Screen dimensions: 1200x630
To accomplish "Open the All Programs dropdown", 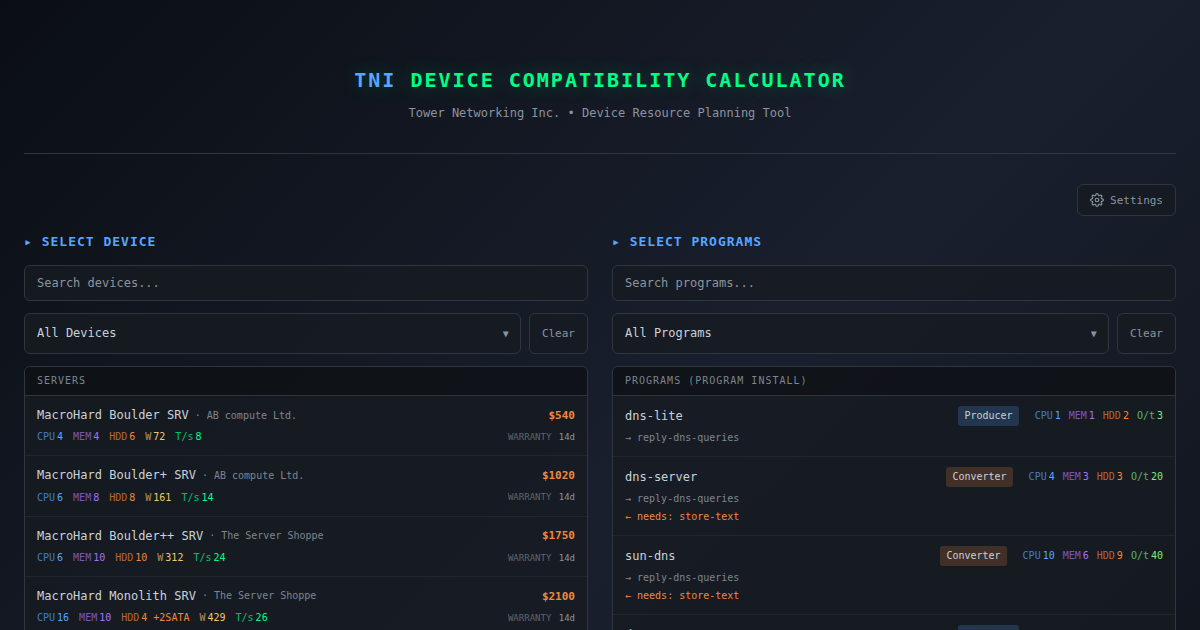I will coord(861,333).
